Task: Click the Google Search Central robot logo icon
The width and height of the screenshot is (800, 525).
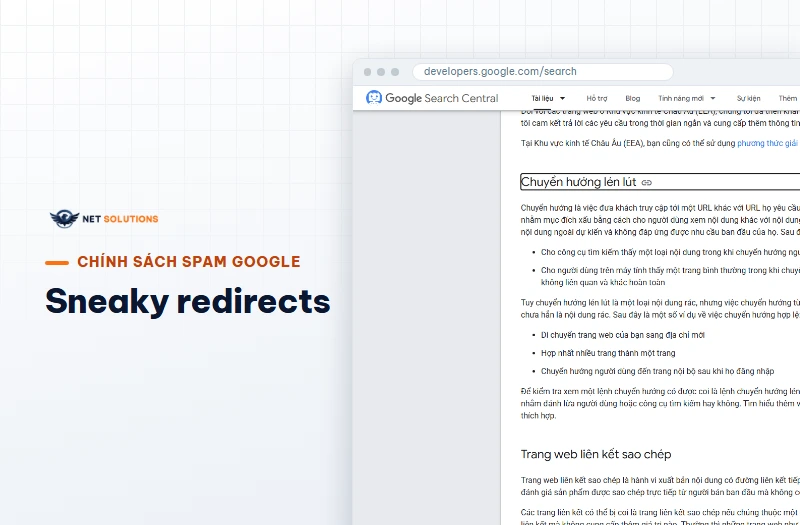Action: point(373,97)
